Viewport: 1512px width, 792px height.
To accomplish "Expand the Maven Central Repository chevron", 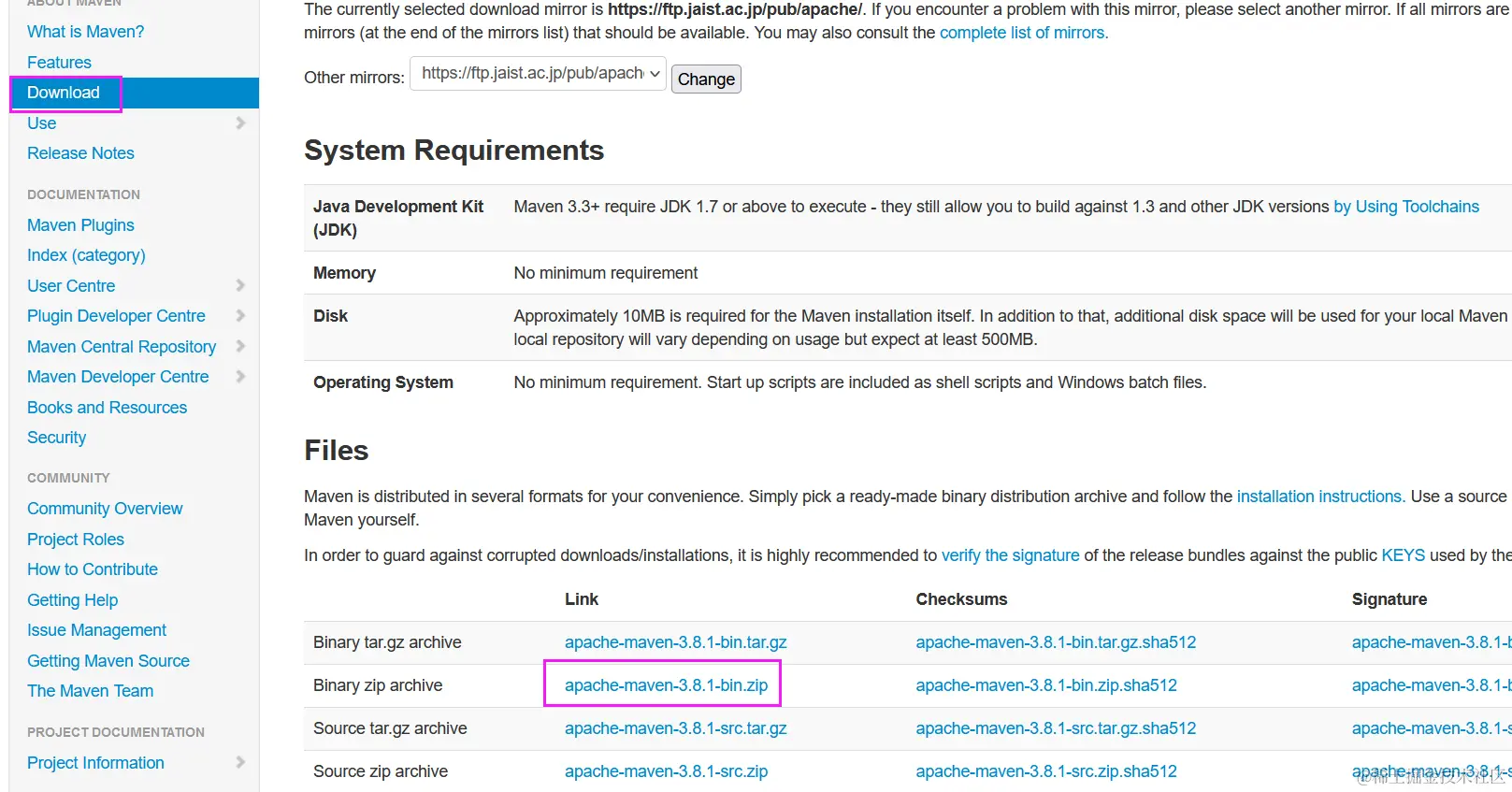I will coord(240,347).
